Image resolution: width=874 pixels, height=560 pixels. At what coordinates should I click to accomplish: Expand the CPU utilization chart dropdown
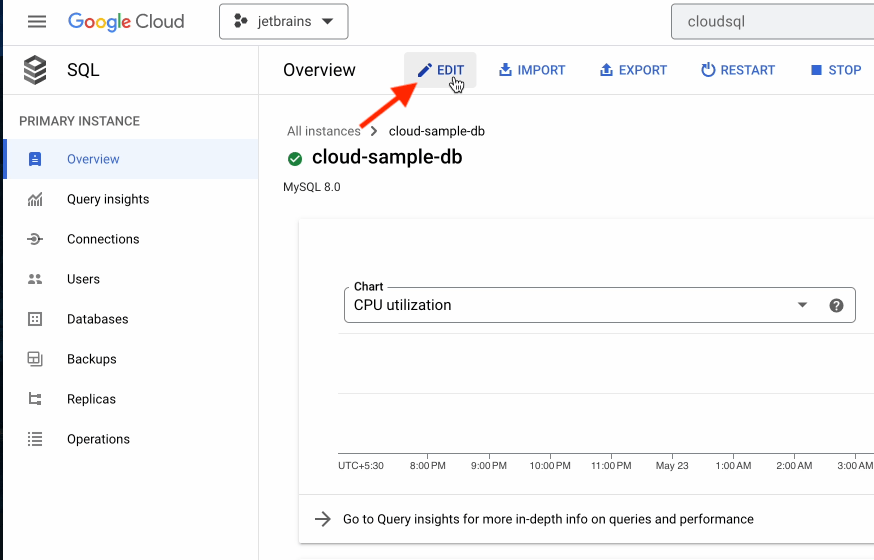point(802,305)
